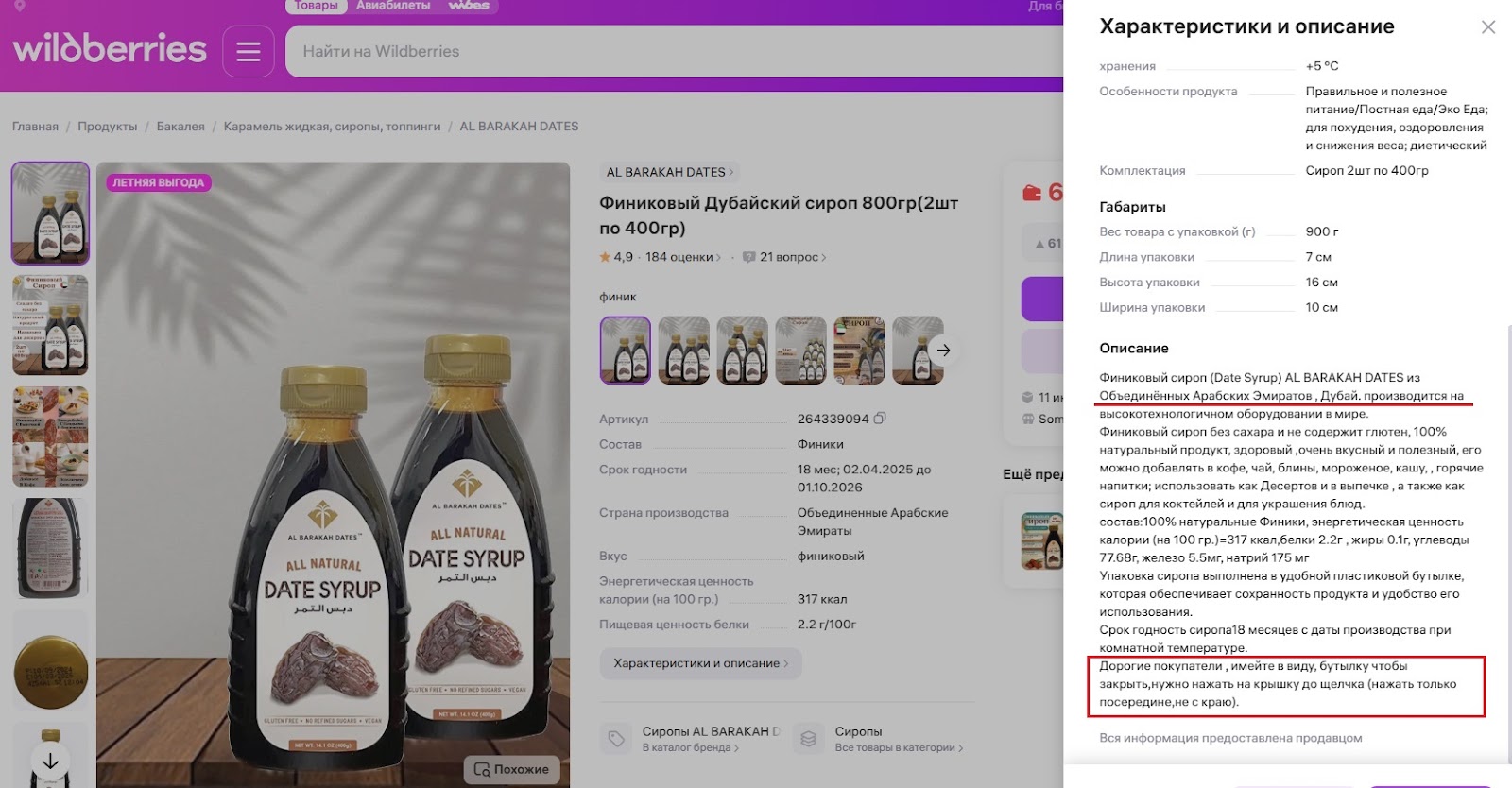Close the Характеристики и описание panel
Image resolution: width=1512 pixels, height=788 pixels.
(x=1488, y=27)
